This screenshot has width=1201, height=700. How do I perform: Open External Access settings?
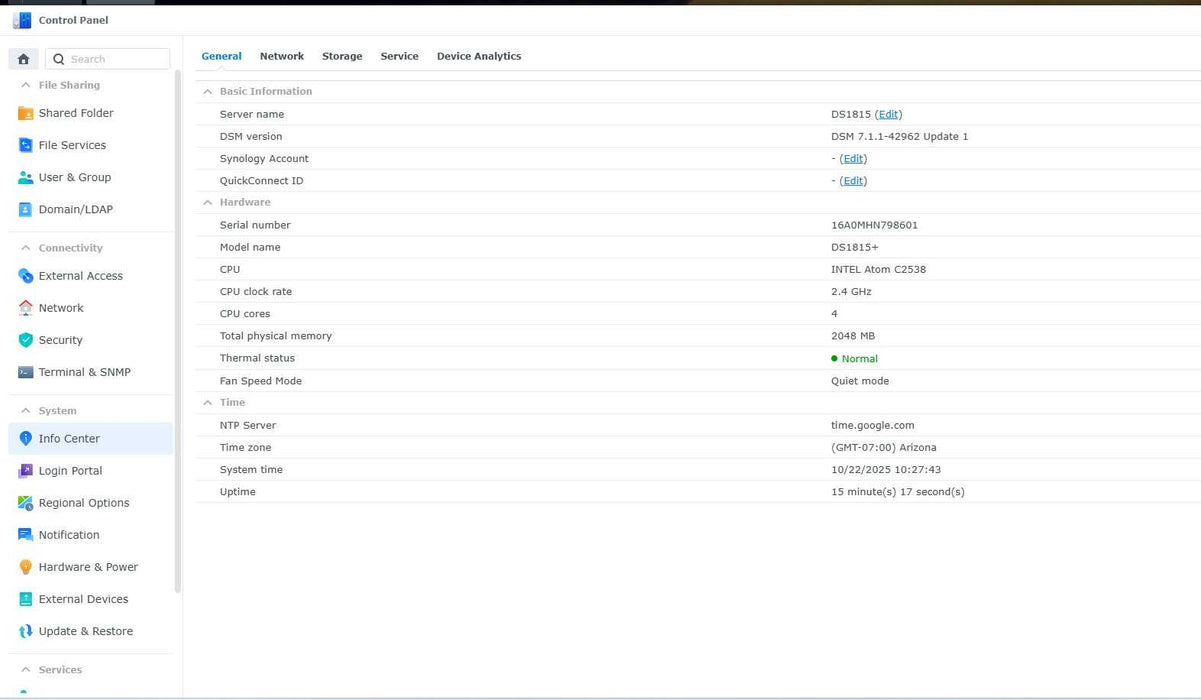click(x=79, y=276)
